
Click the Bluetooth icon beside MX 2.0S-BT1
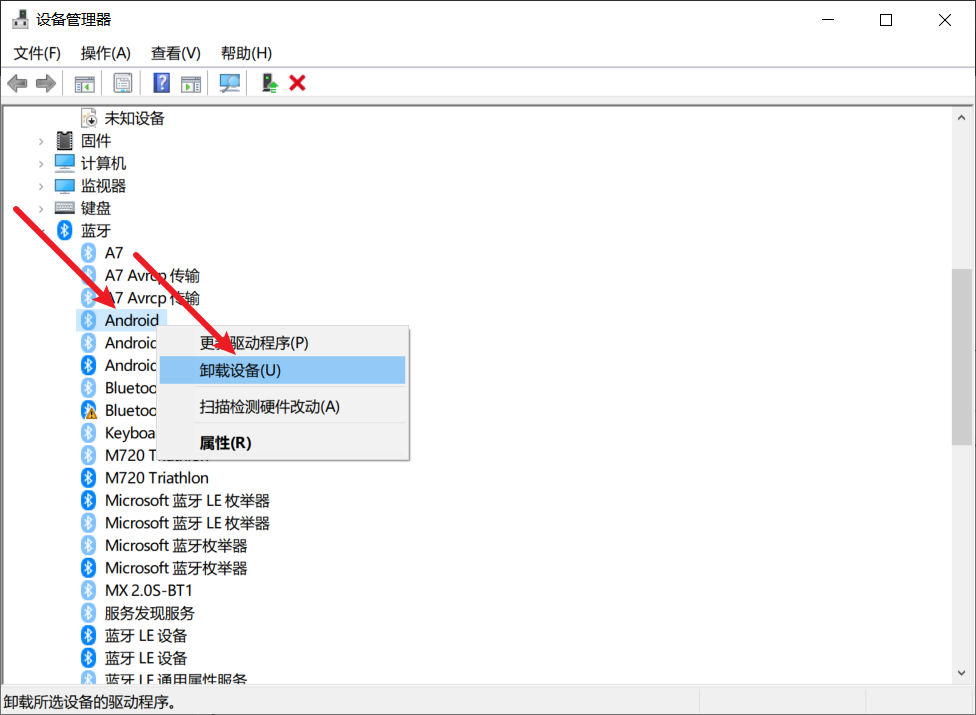pos(88,590)
